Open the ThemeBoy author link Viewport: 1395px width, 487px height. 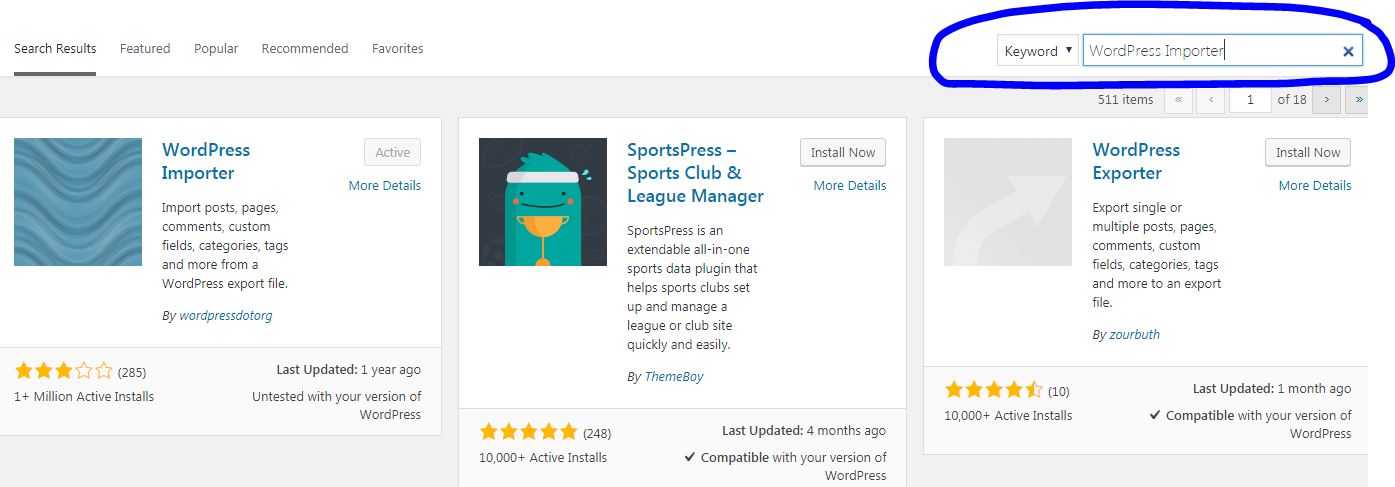[x=674, y=377]
